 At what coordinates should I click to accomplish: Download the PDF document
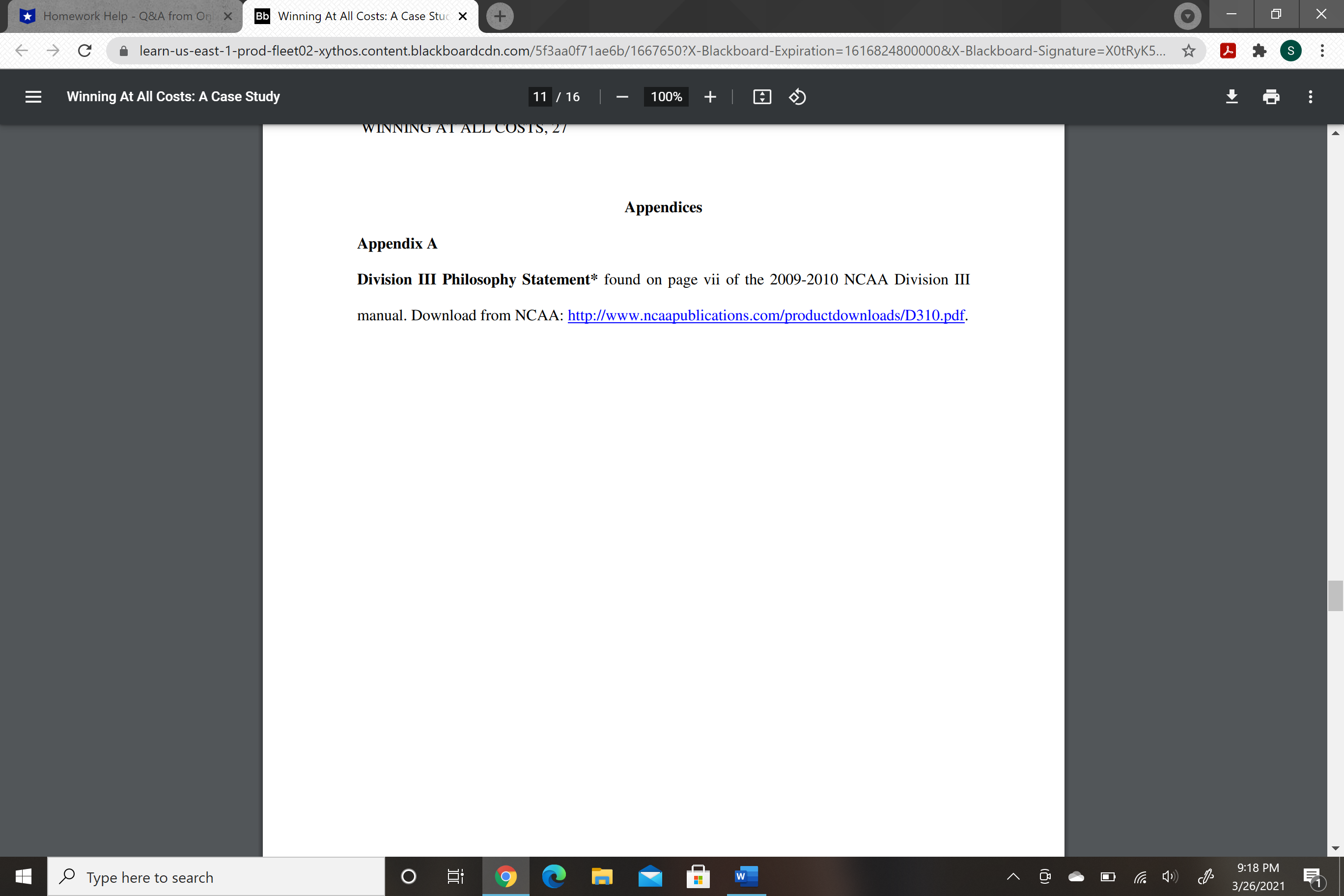point(1232,97)
